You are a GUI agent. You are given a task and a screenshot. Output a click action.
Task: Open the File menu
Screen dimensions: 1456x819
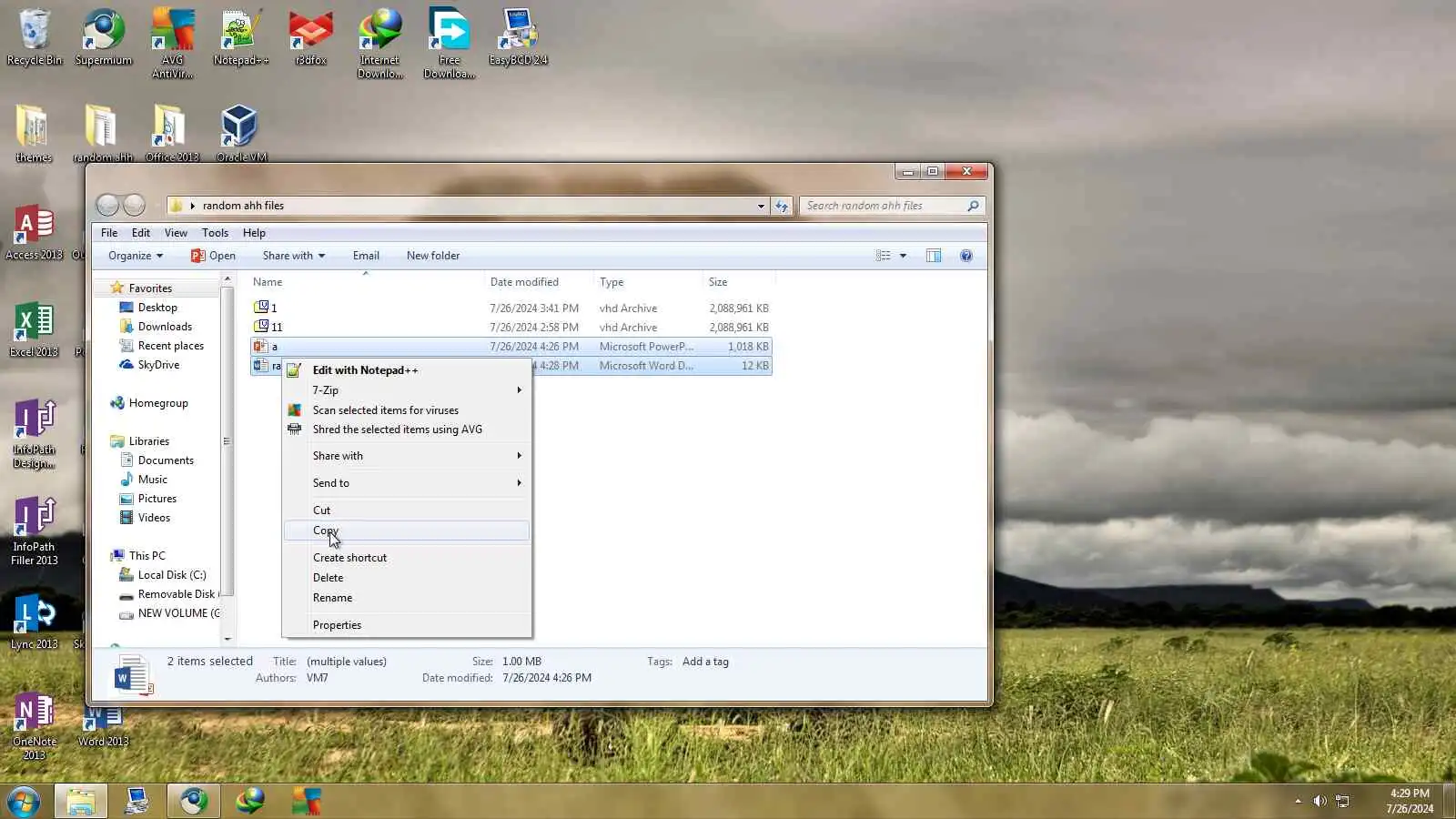[109, 233]
